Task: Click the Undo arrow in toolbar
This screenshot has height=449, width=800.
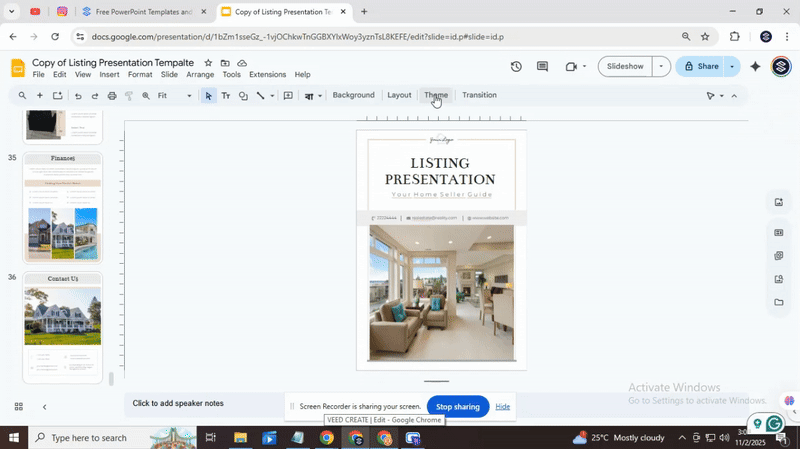Action: point(78,96)
